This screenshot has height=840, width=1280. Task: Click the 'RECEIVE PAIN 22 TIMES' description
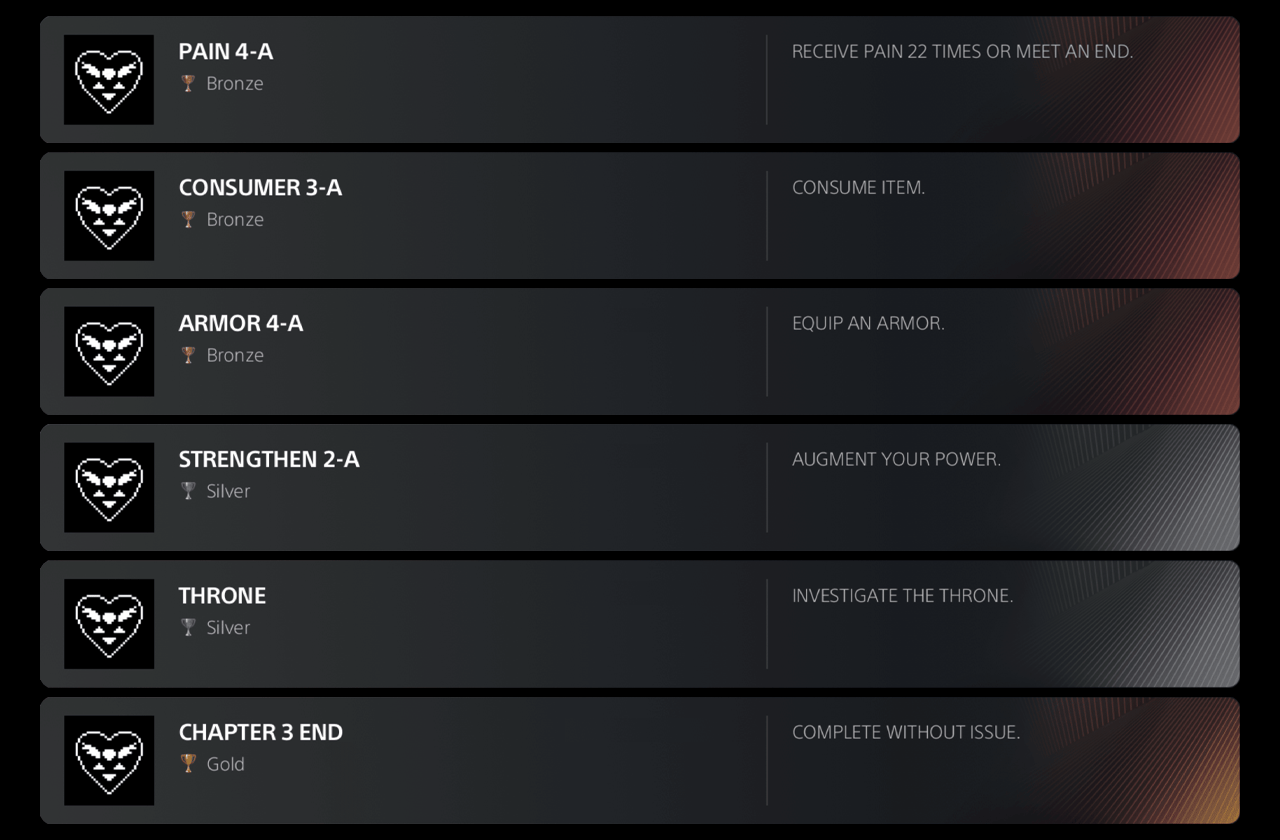click(962, 51)
